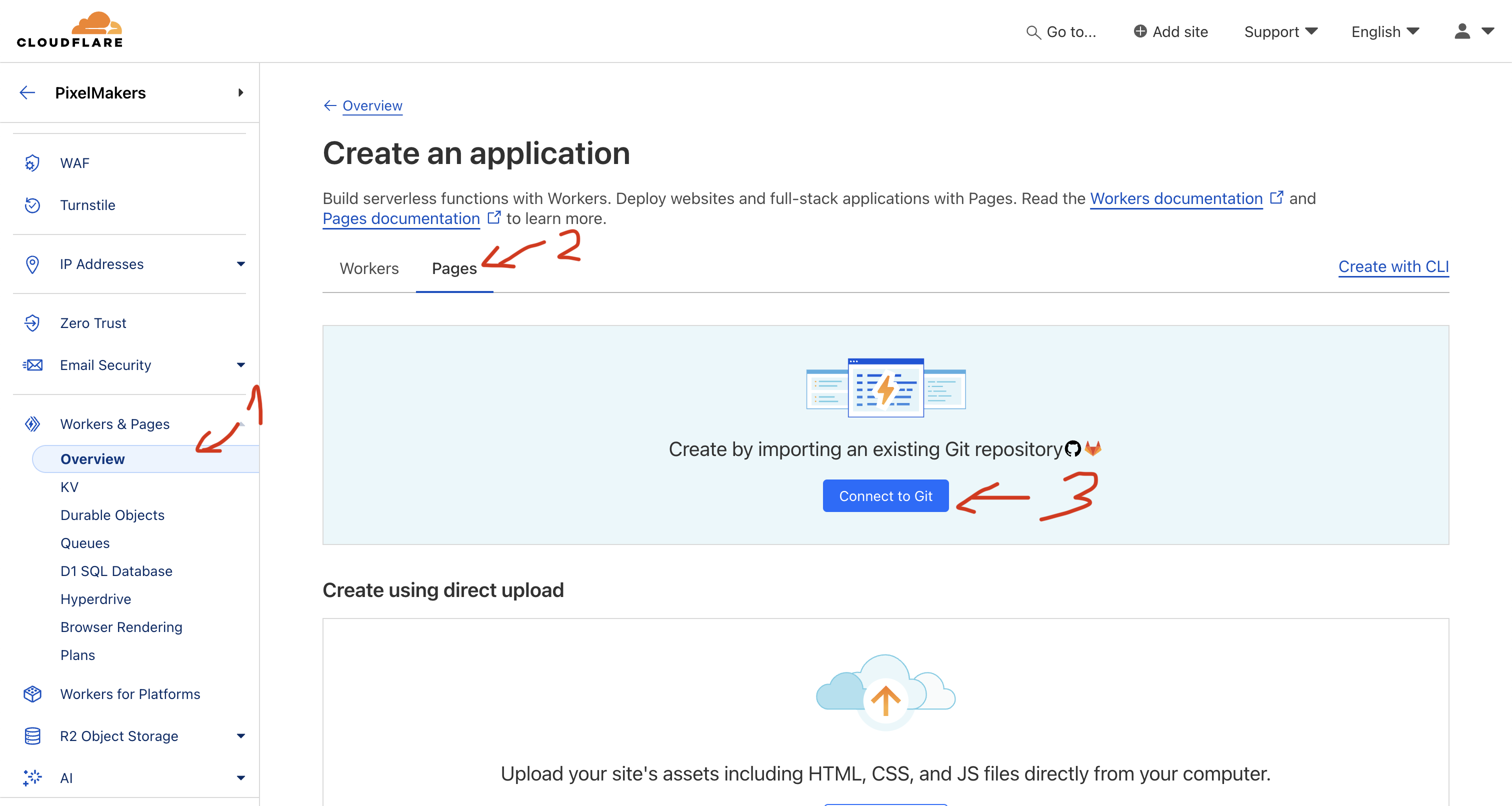Click the WAF shield icon

coord(32,163)
